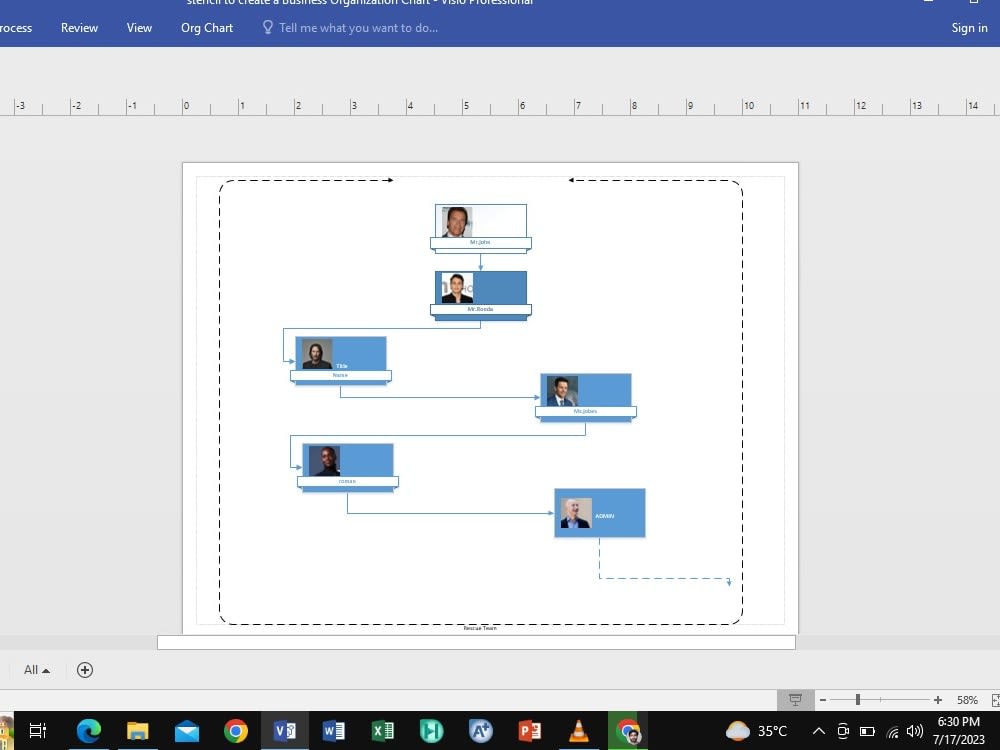Open the Review ribbon tab
This screenshot has height=750, width=1000.
tap(79, 28)
